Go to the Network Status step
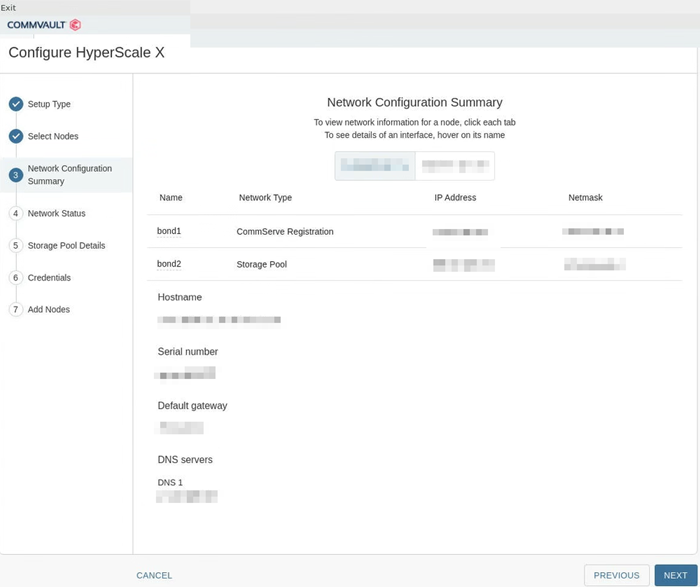 [56, 213]
